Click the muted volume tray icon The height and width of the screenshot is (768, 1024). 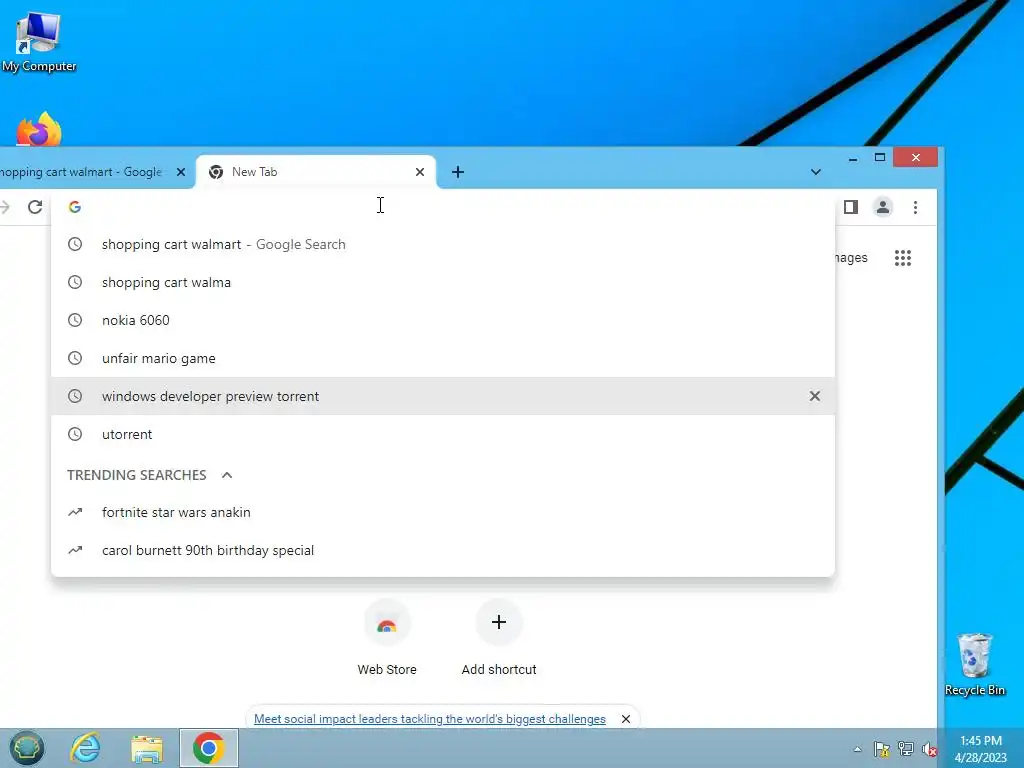point(929,749)
